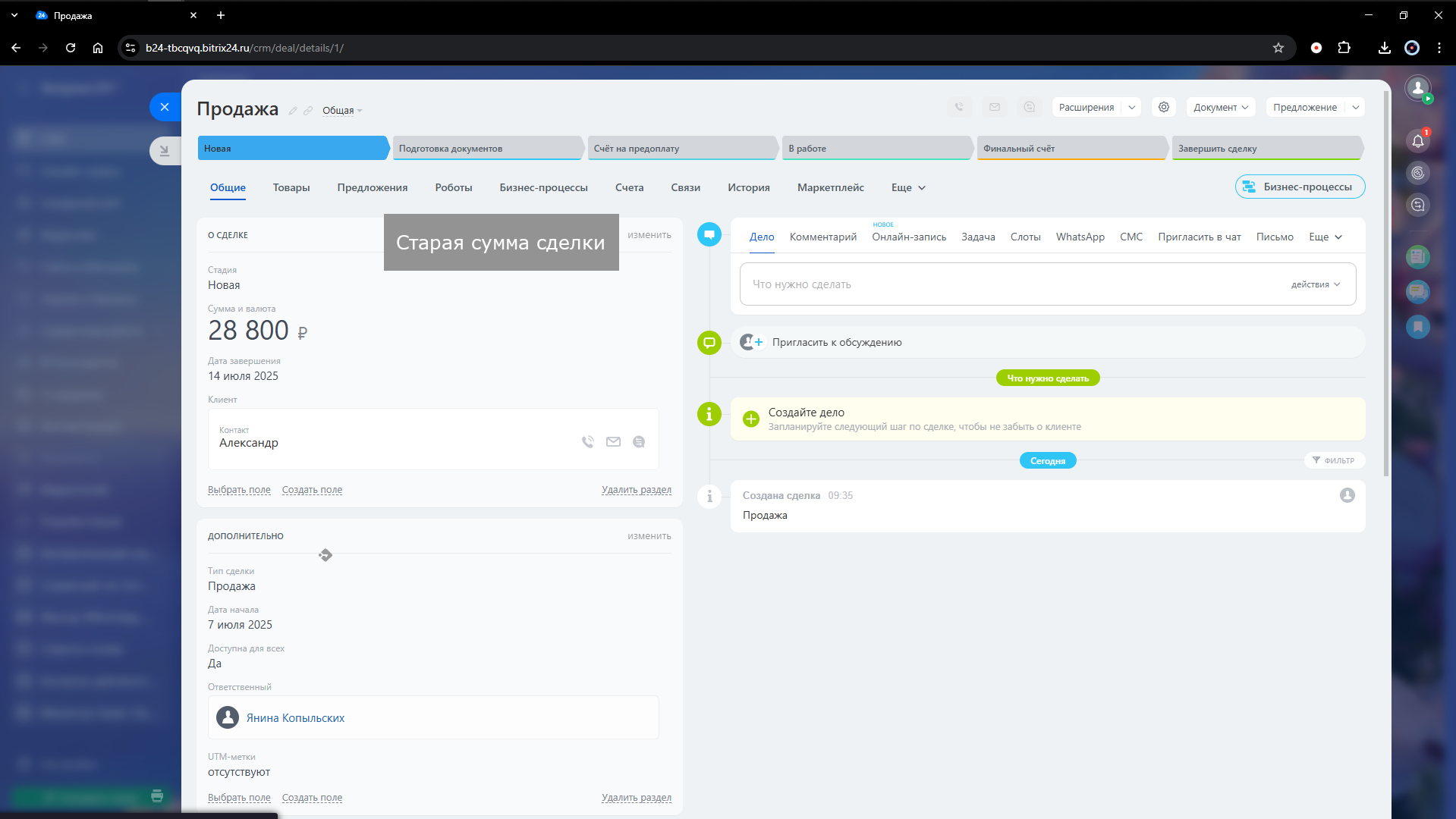The width and height of the screenshot is (1456, 819).
Task: Copy the deal link using the chain icon
Action: [x=308, y=111]
